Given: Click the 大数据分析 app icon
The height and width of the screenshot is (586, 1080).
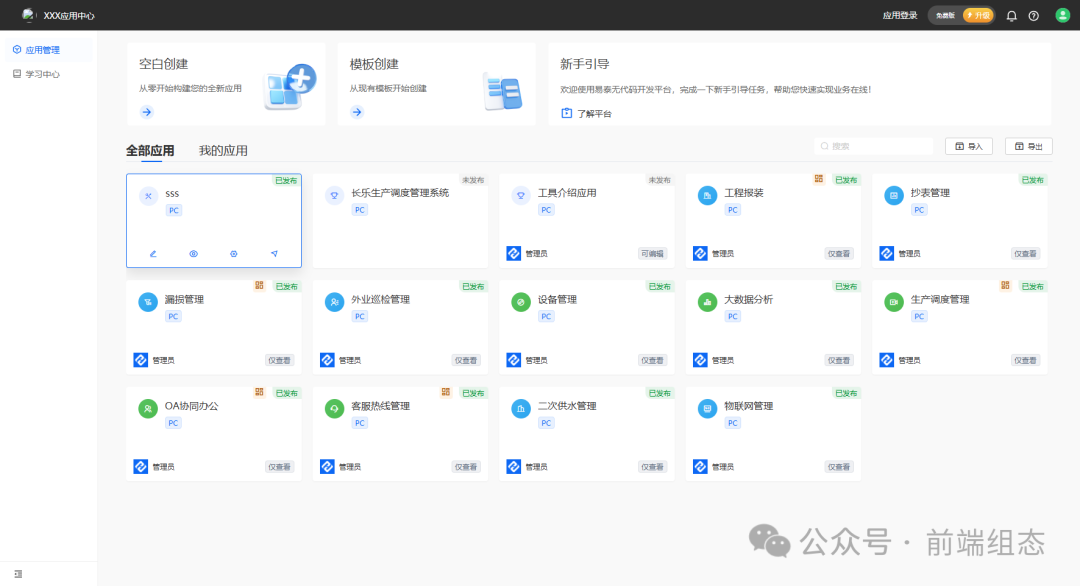Looking at the screenshot, I should click(x=707, y=302).
